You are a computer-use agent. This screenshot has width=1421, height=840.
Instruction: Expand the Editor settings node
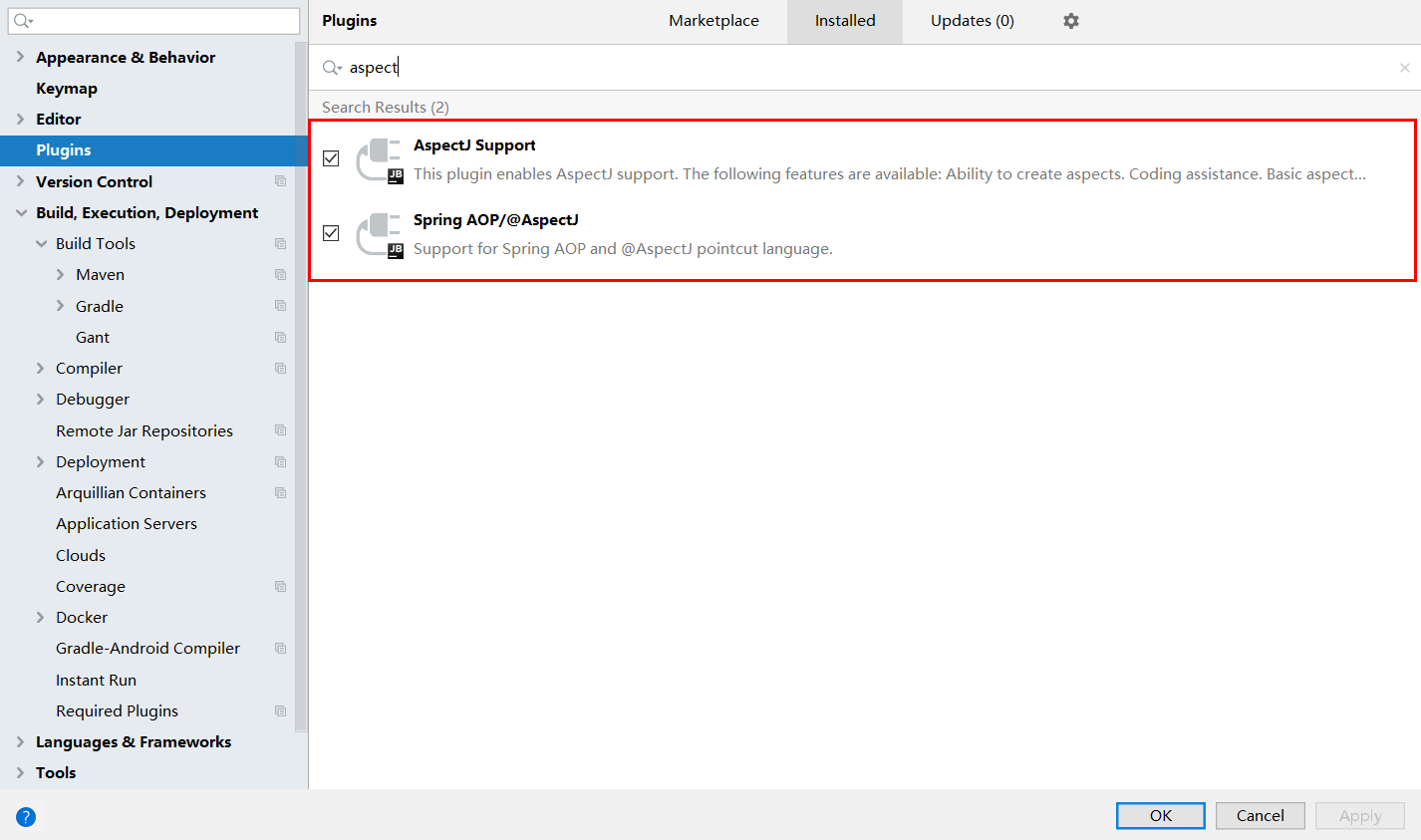tap(20, 119)
